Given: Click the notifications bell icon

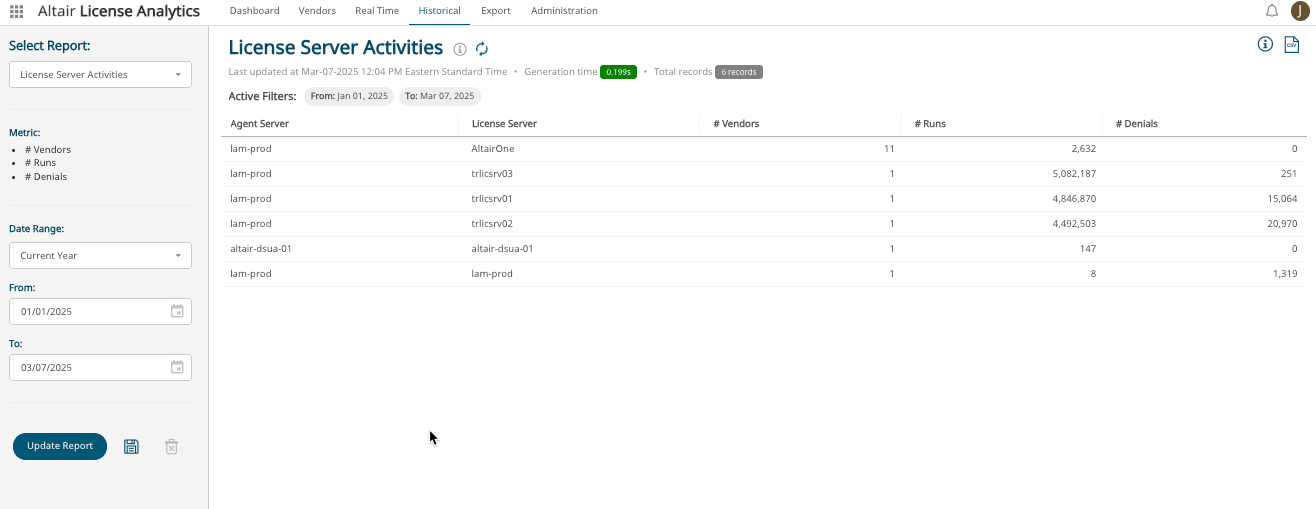Looking at the screenshot, I should tap(1272, 11).
